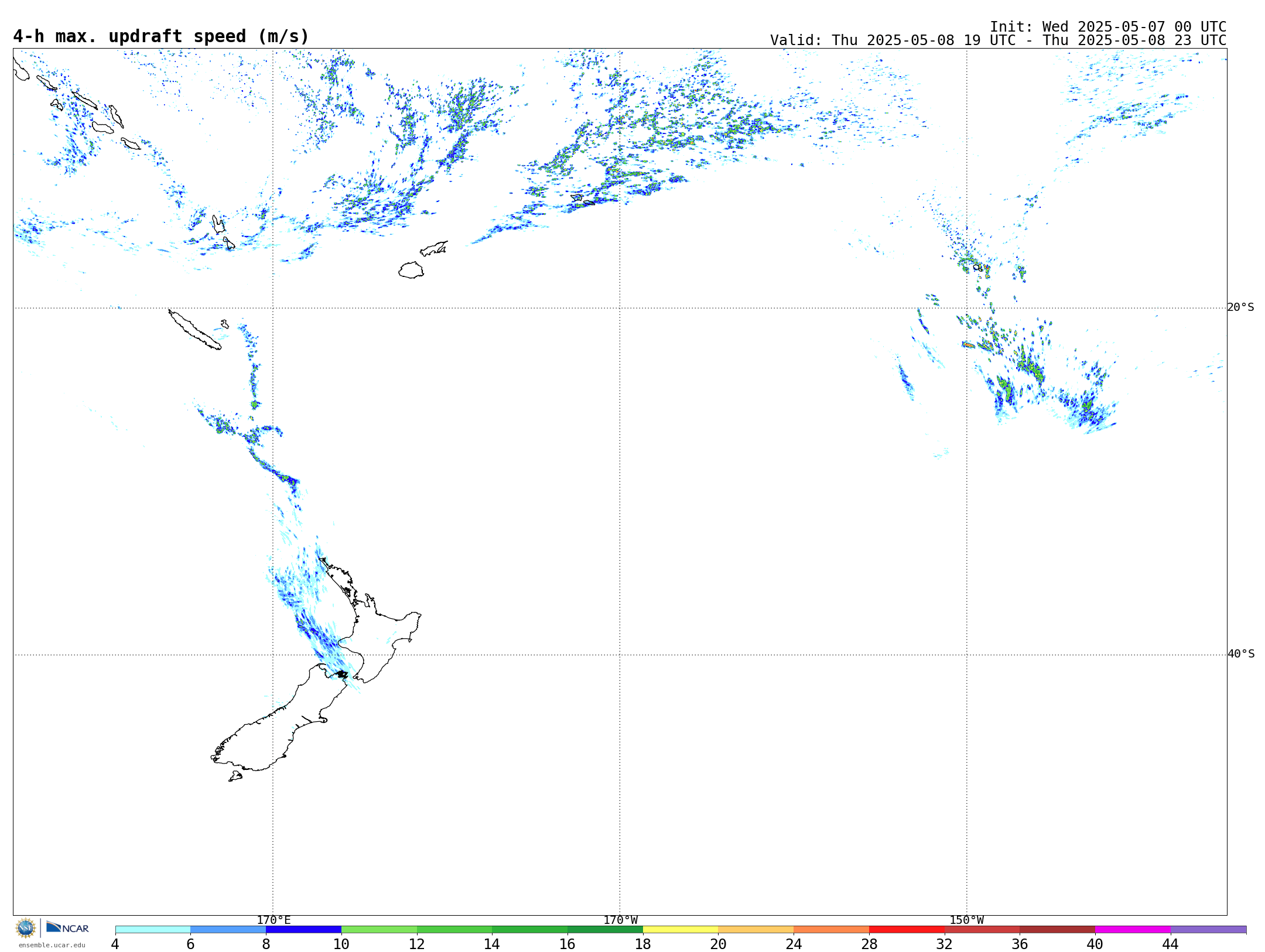This screenshot has height=952, width=1265.
Task: Click the colorbar value 32
Action: click(x=945, y=944)
